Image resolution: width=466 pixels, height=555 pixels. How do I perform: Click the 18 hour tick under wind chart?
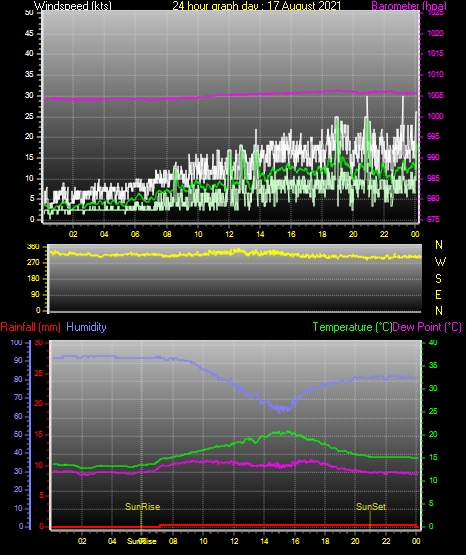[322, 234]
